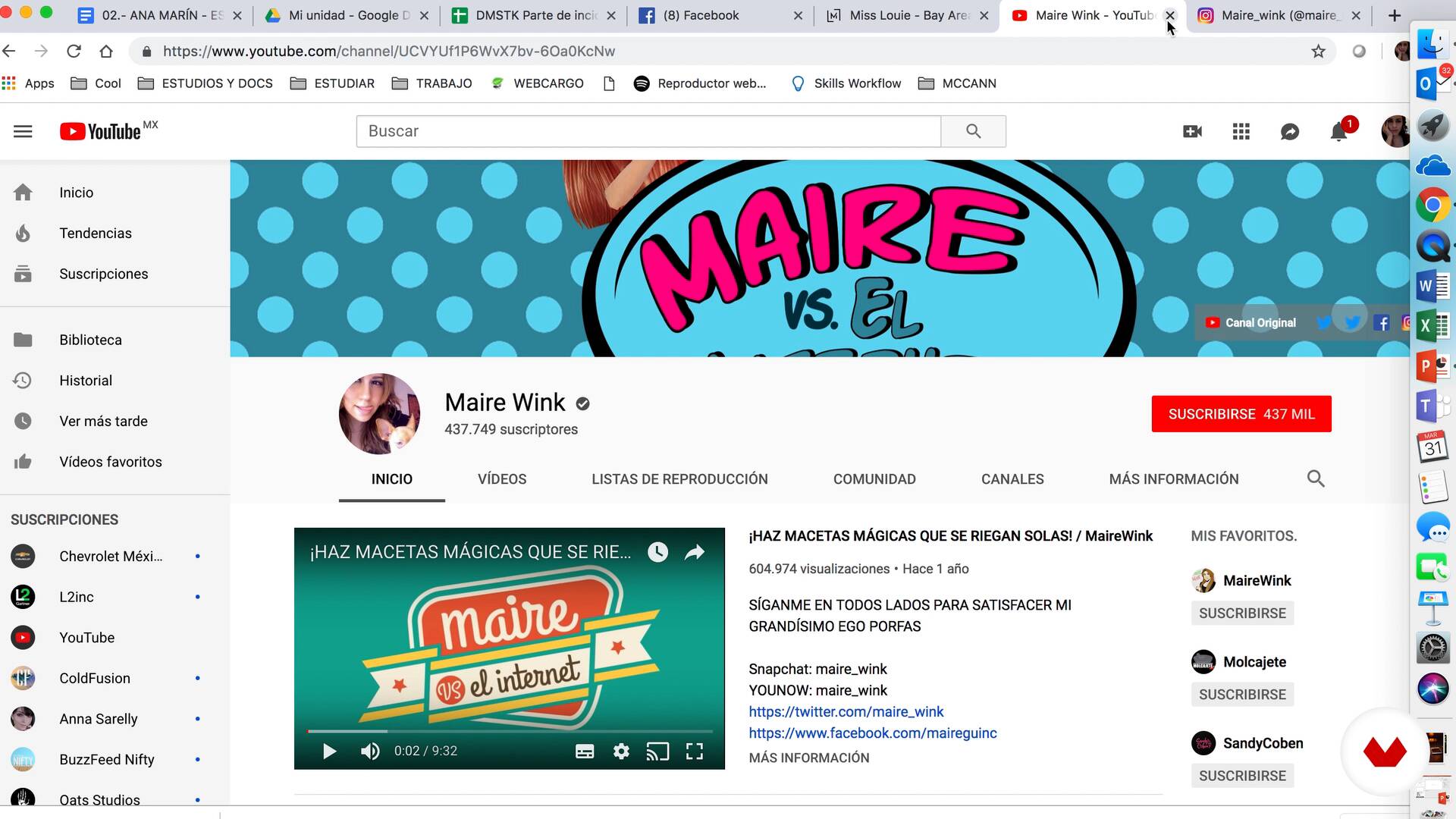Open the Facebook link on channel banner
Viewport: 1456px width, 819px height.
(1382, 323)
